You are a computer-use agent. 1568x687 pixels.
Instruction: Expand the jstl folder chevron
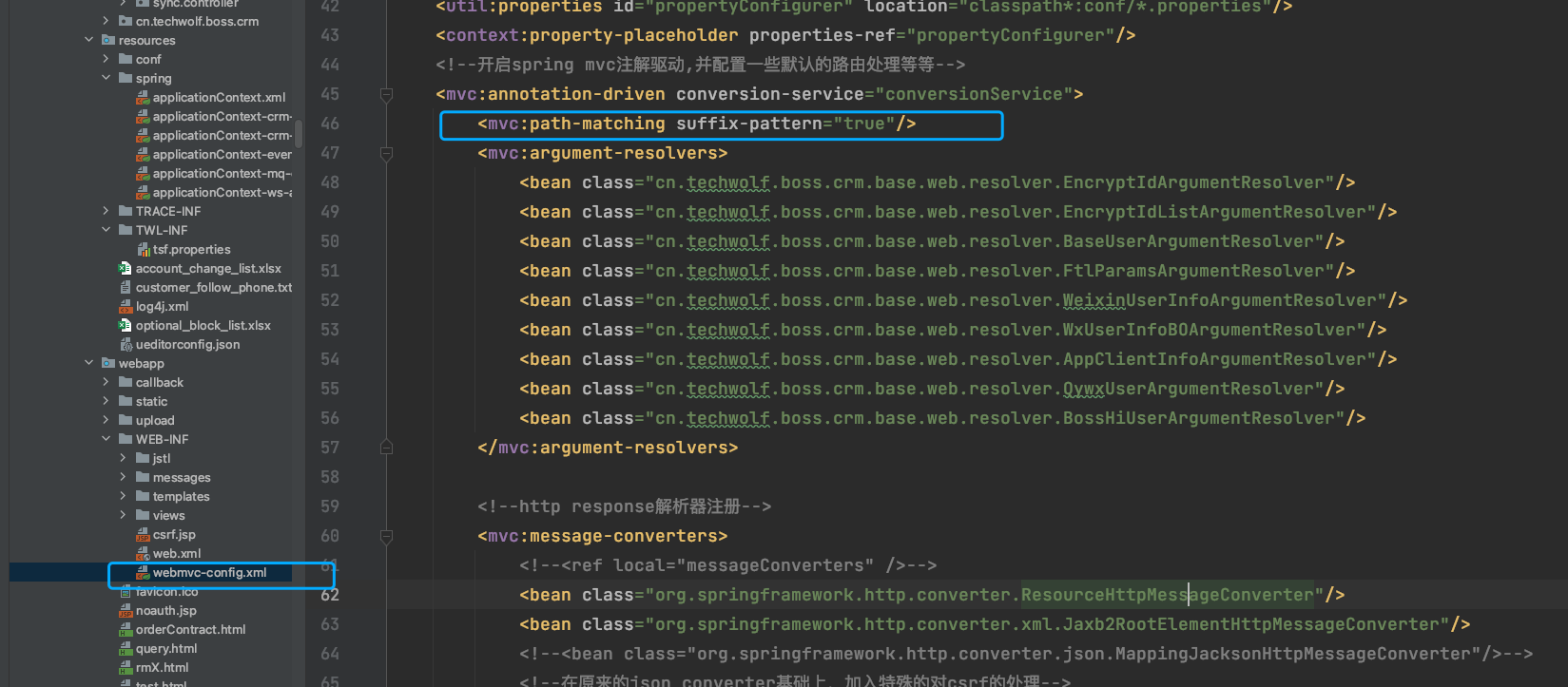123,458
